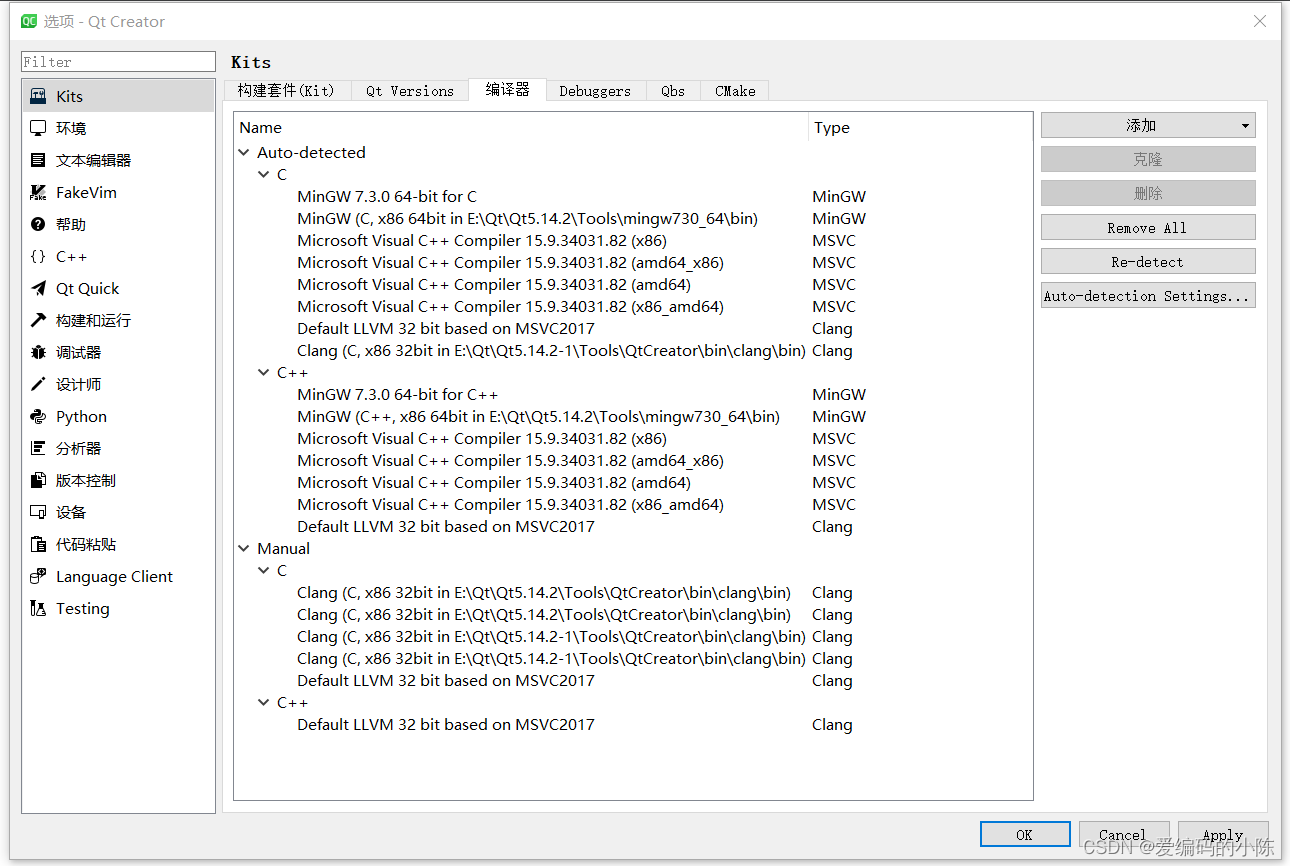The height and width of the screenshot is (866, 1290).
Task: Collapse the Auto-detected tree node
Action: tap(244, 153)
